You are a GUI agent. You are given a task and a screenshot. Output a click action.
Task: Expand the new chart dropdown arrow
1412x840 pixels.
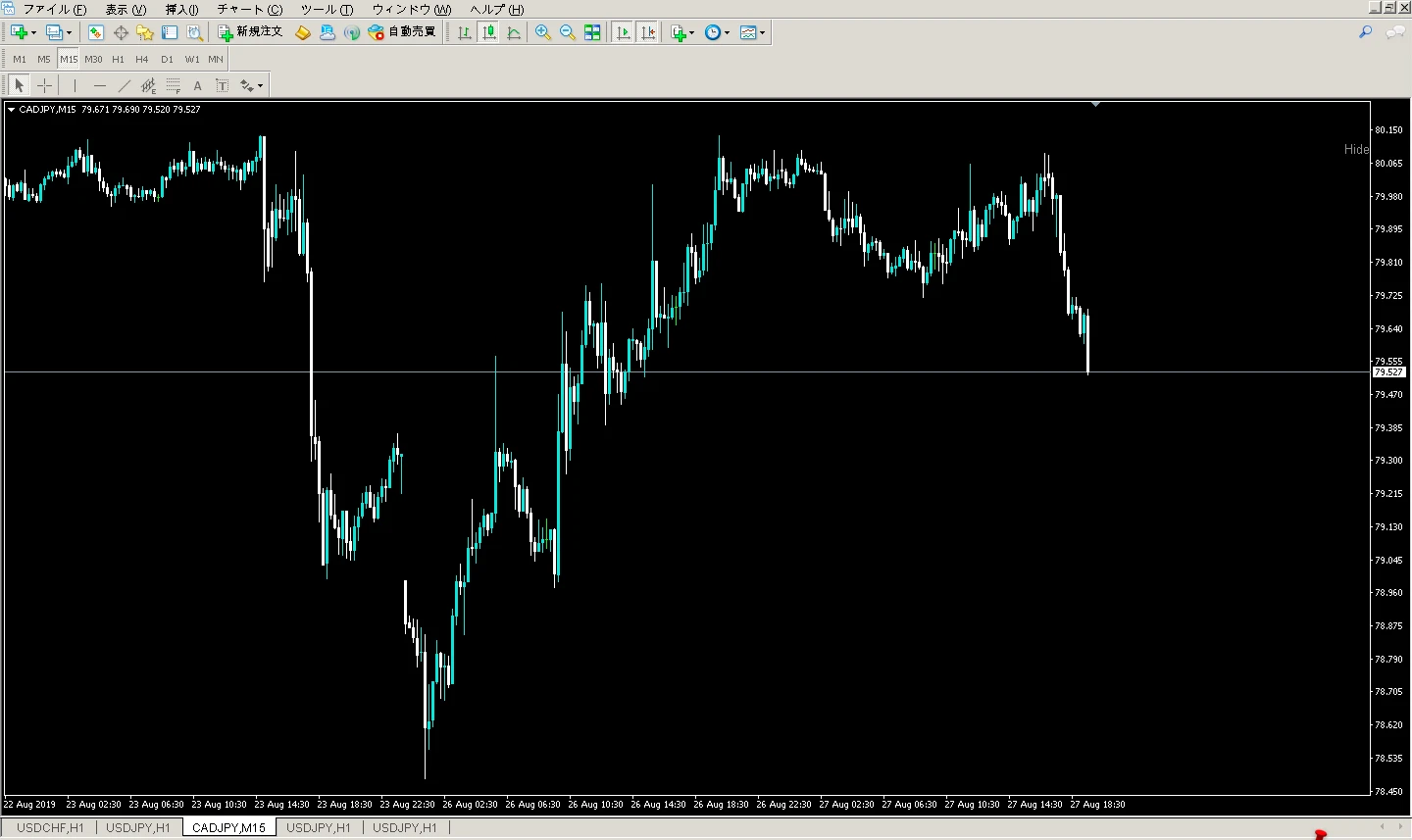pyautogui.click(x=34, y=32)
